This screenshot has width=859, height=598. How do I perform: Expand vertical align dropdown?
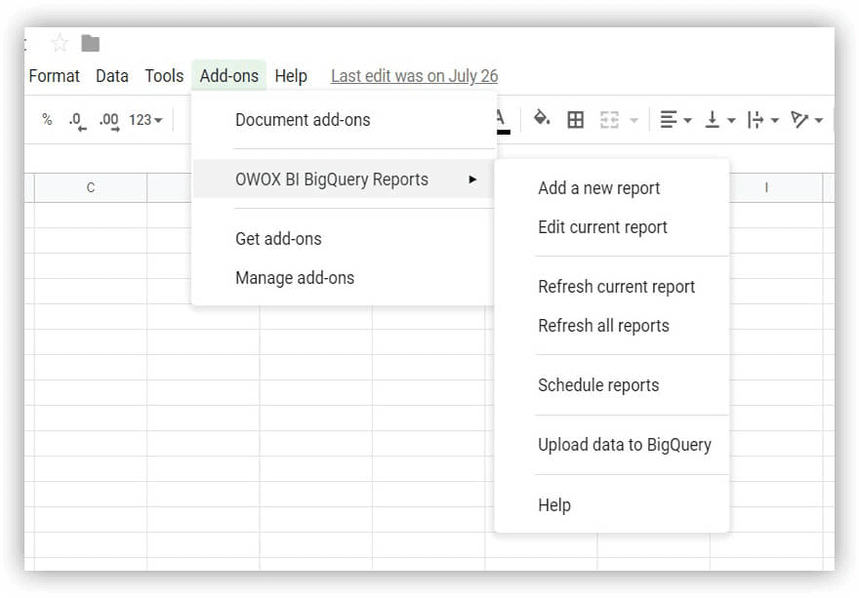[x=719, y=120]
